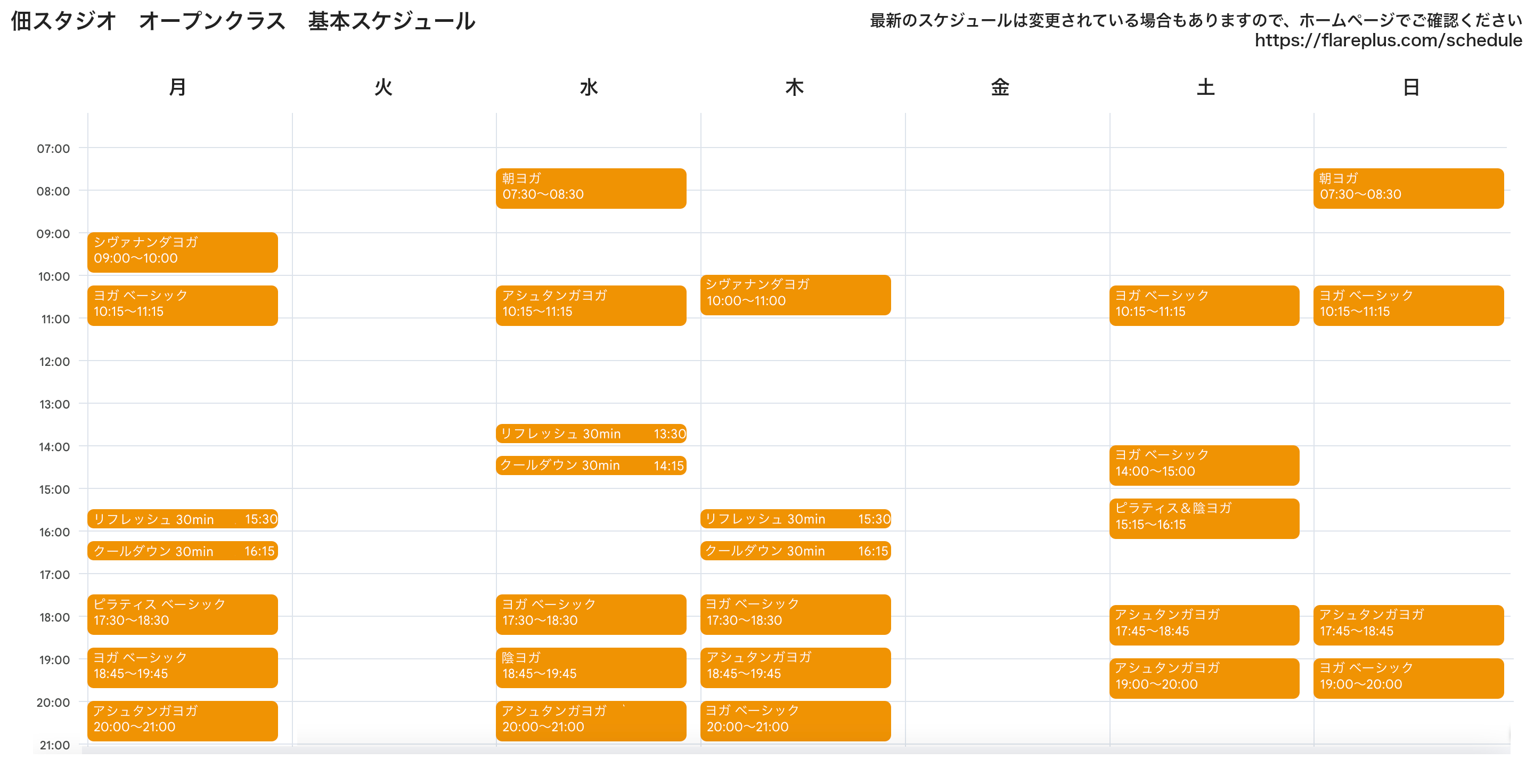Viewport: 1534px width, 784px height.
Task: Select the Wednesday 陰ヨガ 18:45 class
Action: (591, 667)
